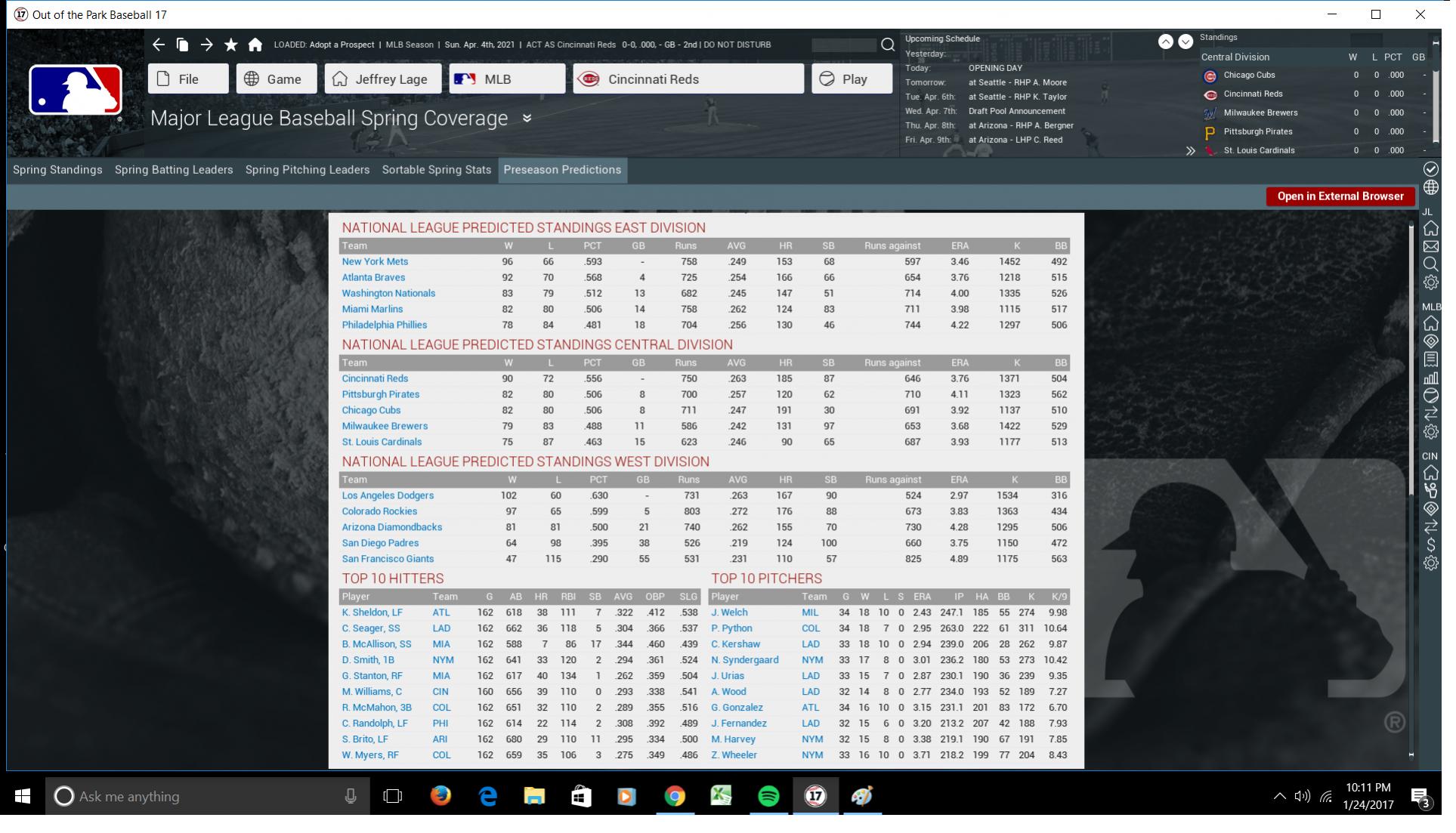Open MLB statistics bar chart icon
This screenshot has width=1456, height=833.
click(1430, 378)
